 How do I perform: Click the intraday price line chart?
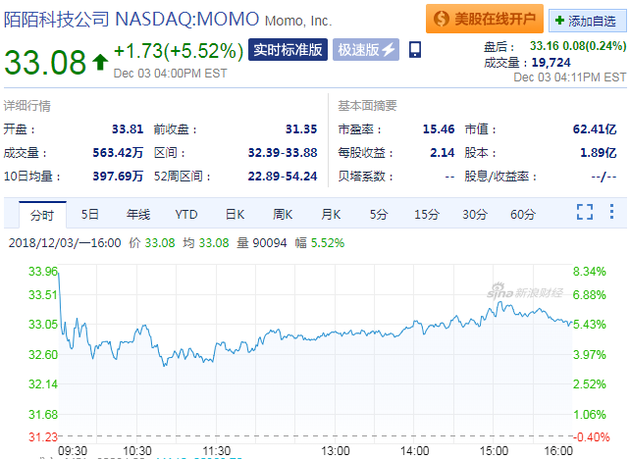tap(315, 354)
